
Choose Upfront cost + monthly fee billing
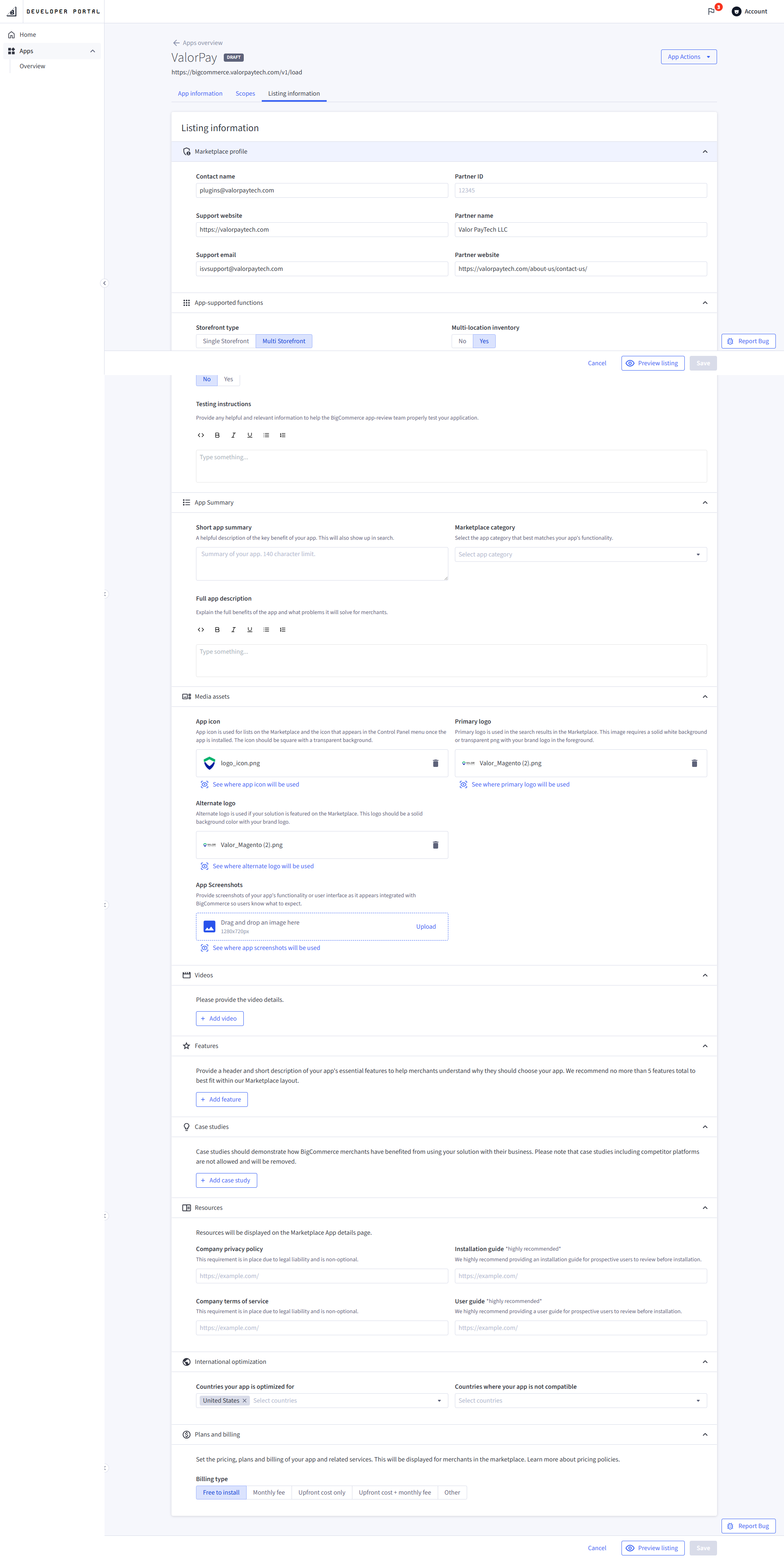click(395, 1493)
